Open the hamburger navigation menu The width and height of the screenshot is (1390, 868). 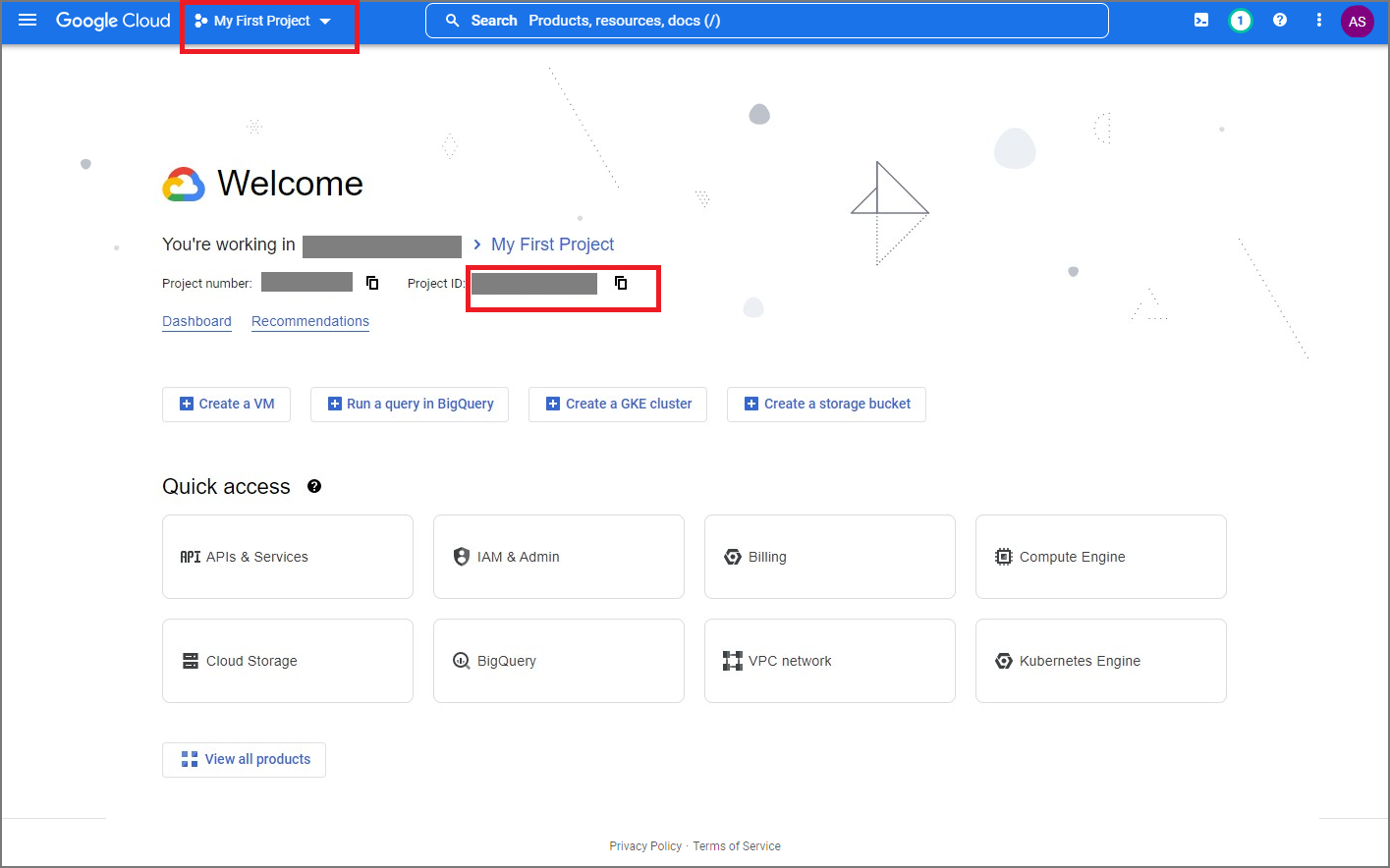(28, 21)
